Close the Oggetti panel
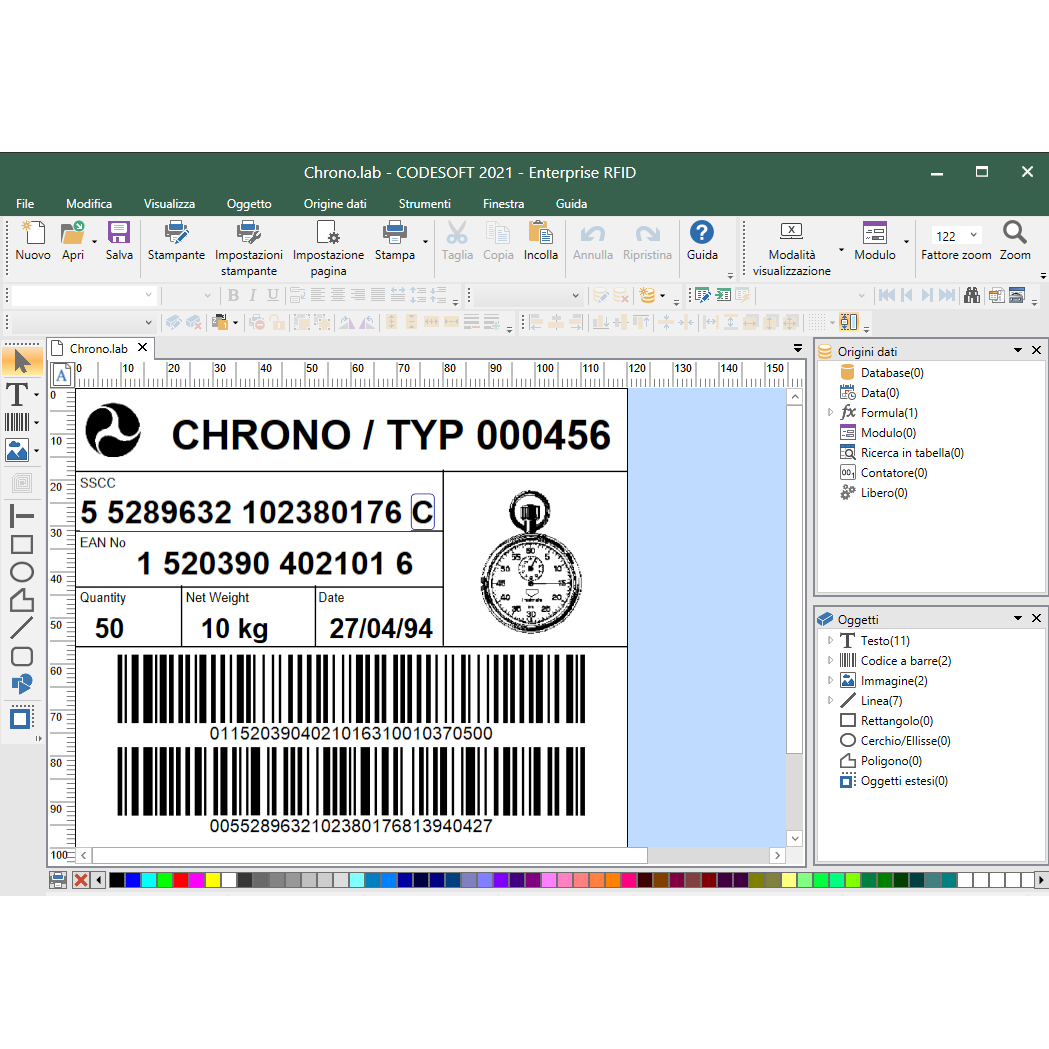1049x1049 pixels. click(1036, 619)
